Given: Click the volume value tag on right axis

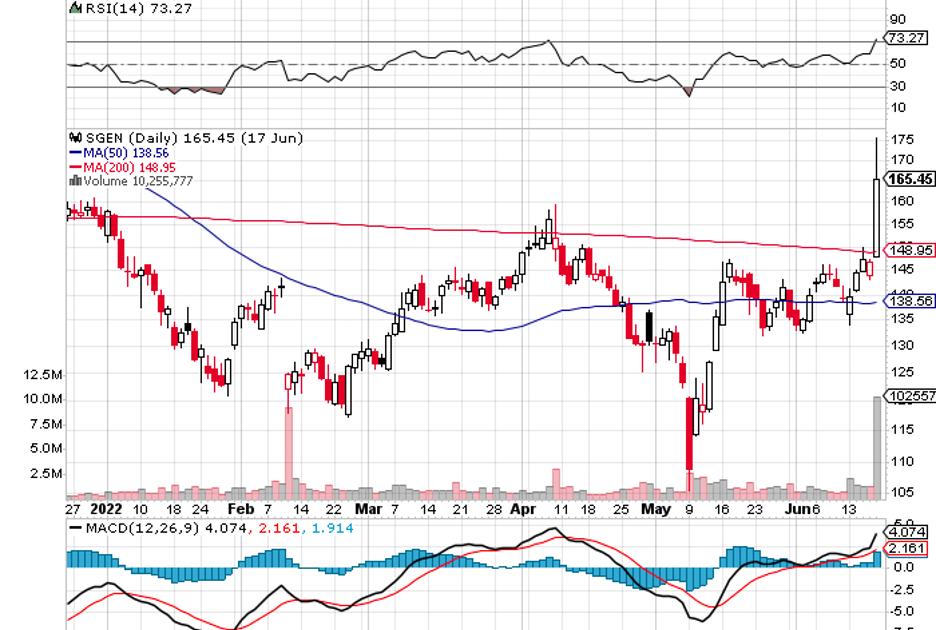Looking at the screenshot, I should (x=909, y=395).
